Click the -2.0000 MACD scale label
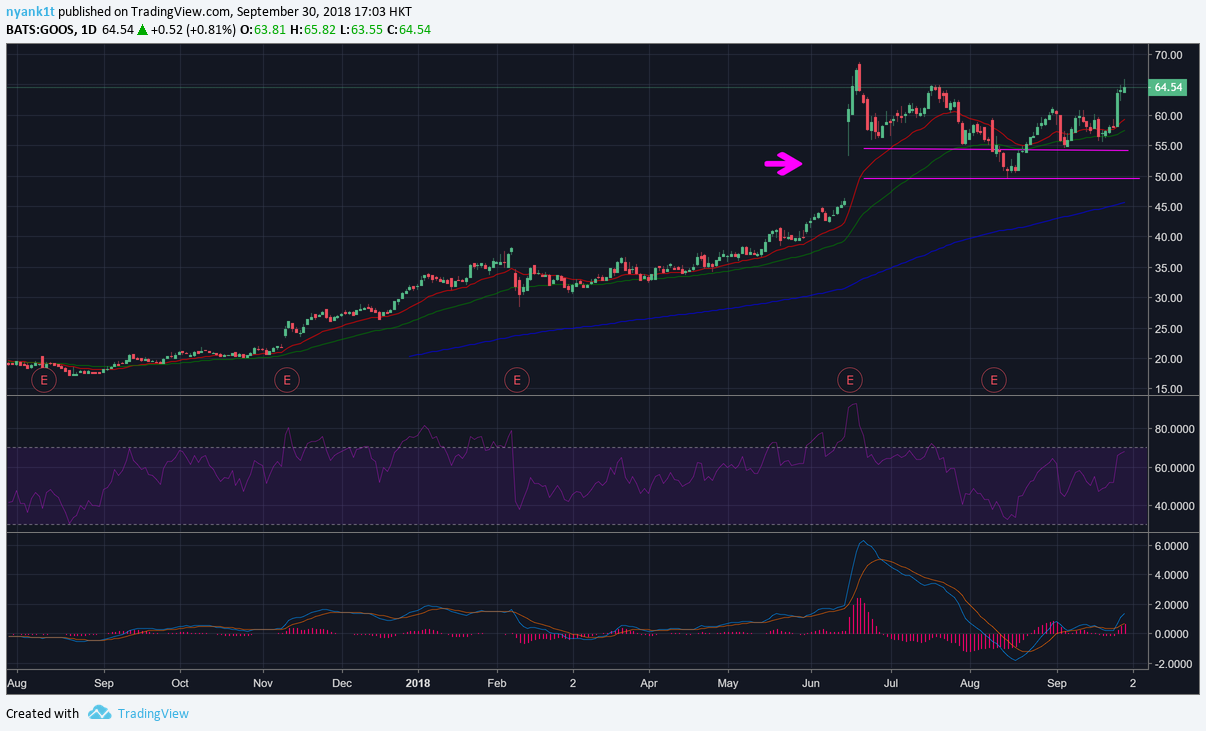Viewport: 1206px width, 731px height. pos(1173,664)
